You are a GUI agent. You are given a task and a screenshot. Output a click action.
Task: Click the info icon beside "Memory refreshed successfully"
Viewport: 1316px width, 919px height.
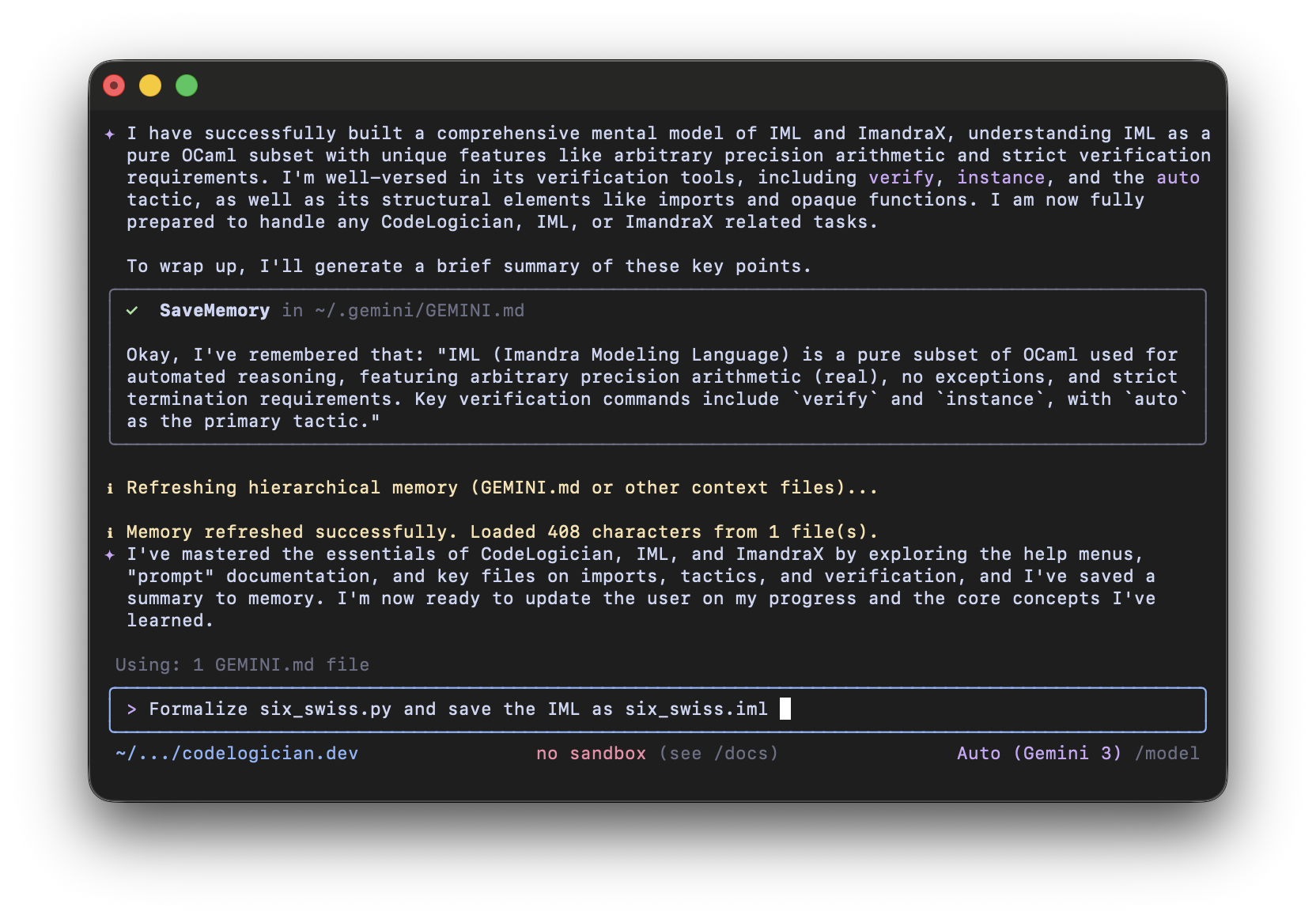click(x=110, y=533)
